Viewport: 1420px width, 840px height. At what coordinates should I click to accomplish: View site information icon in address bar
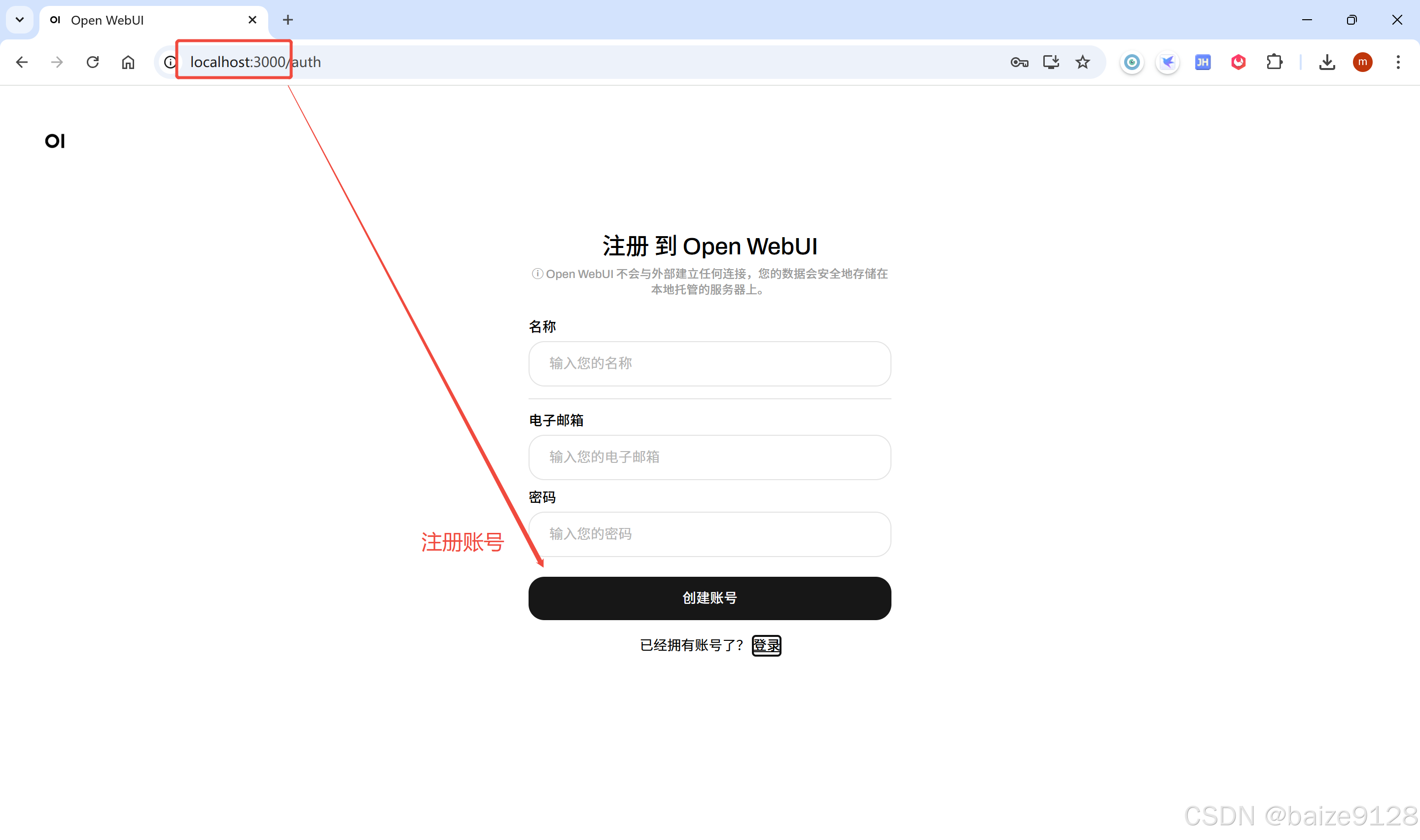(x=170, y=62)
